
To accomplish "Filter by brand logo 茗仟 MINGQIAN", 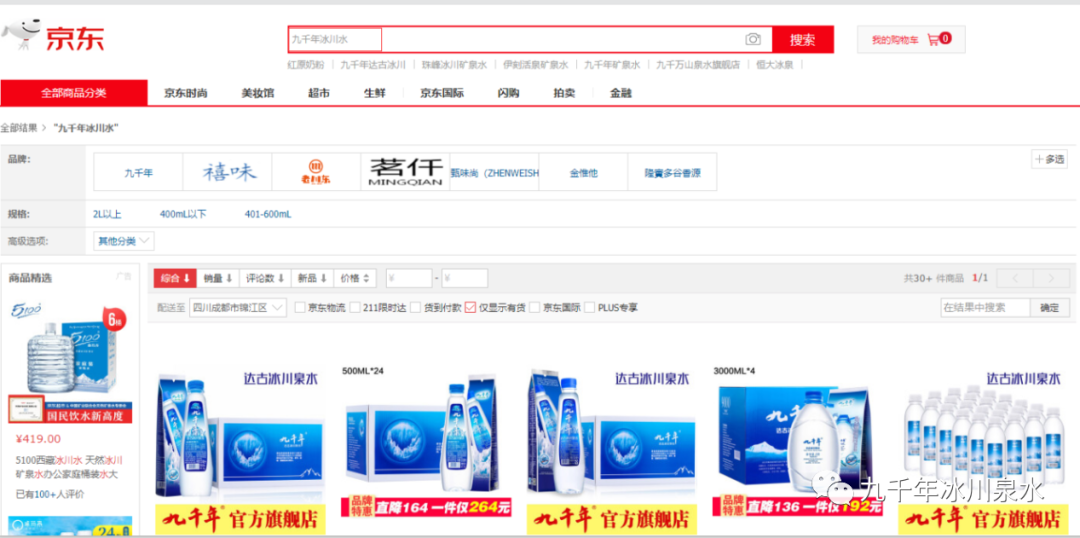I will [405, 172].
